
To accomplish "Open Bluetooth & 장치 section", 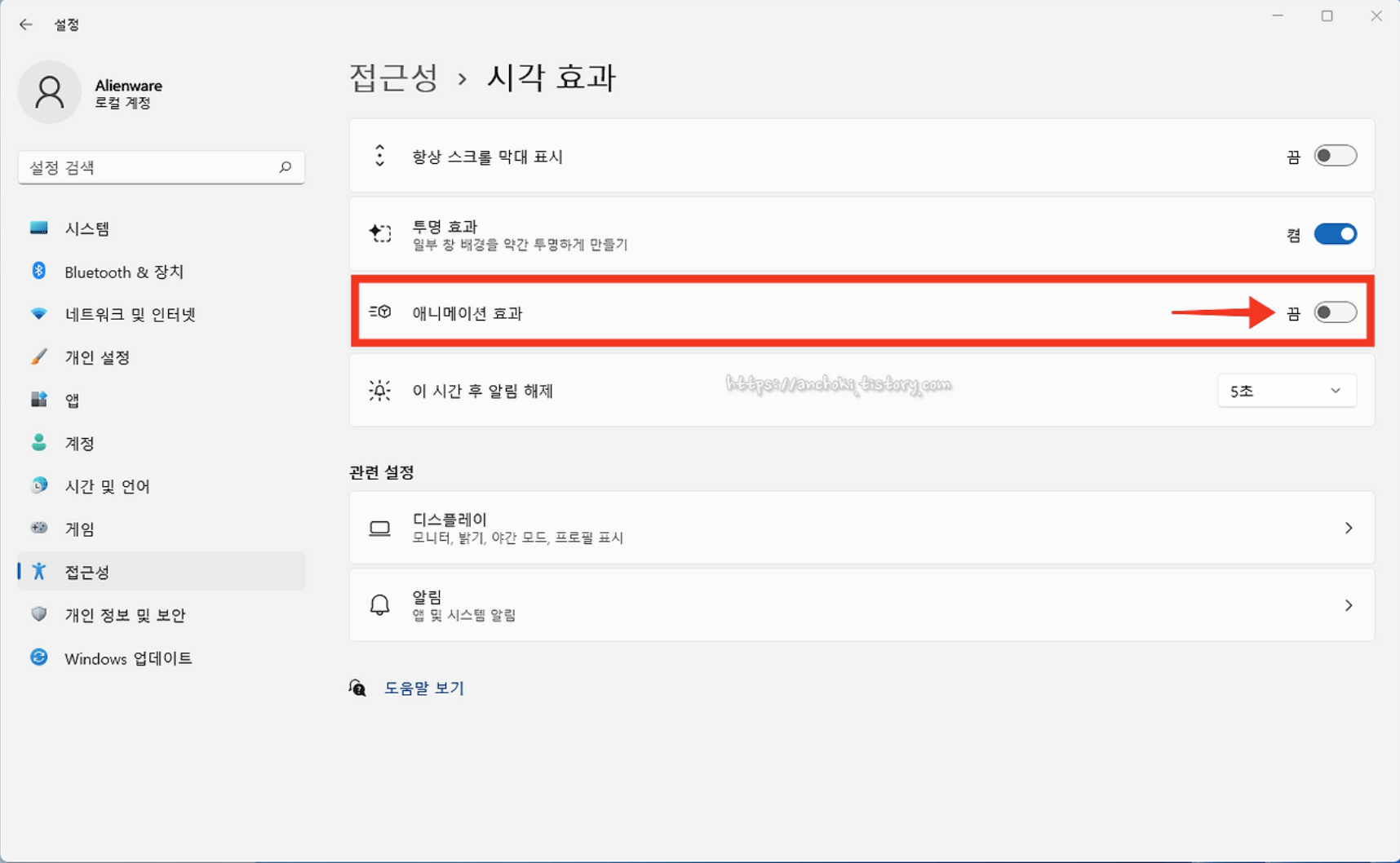I will pyautogui.click(x=162, y=272).
